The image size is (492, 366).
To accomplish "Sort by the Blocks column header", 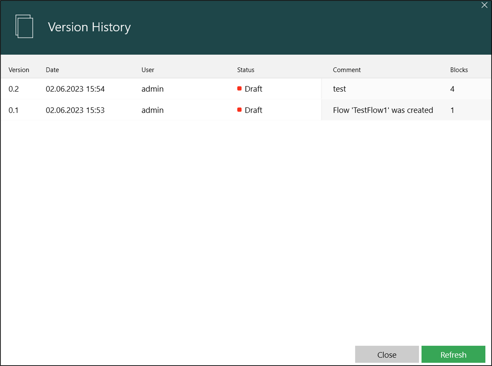I will (459, 70).
